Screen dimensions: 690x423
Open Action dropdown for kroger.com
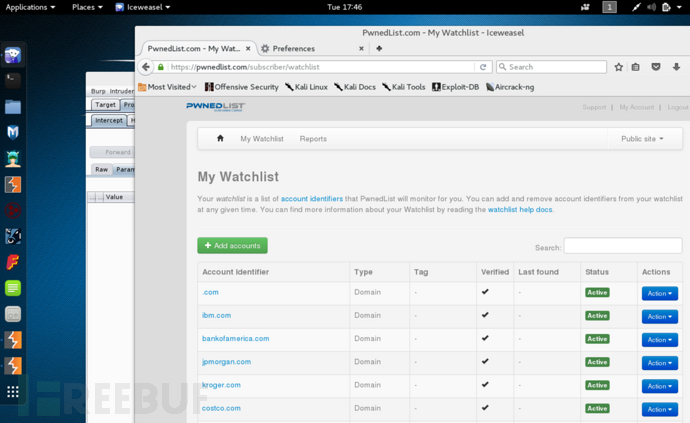pos(660,386)
